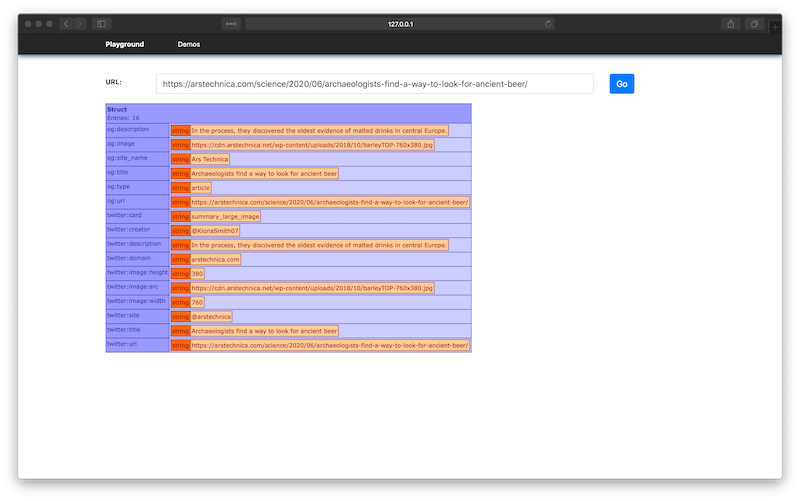This screenshot has width=800, height=501.
Task: Open the Playground nav tab
Action: 124,44
